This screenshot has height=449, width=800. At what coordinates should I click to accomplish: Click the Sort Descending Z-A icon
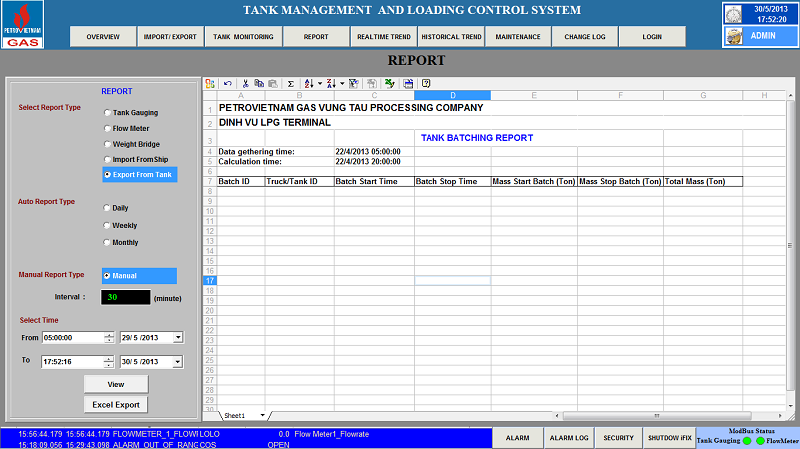331,84
